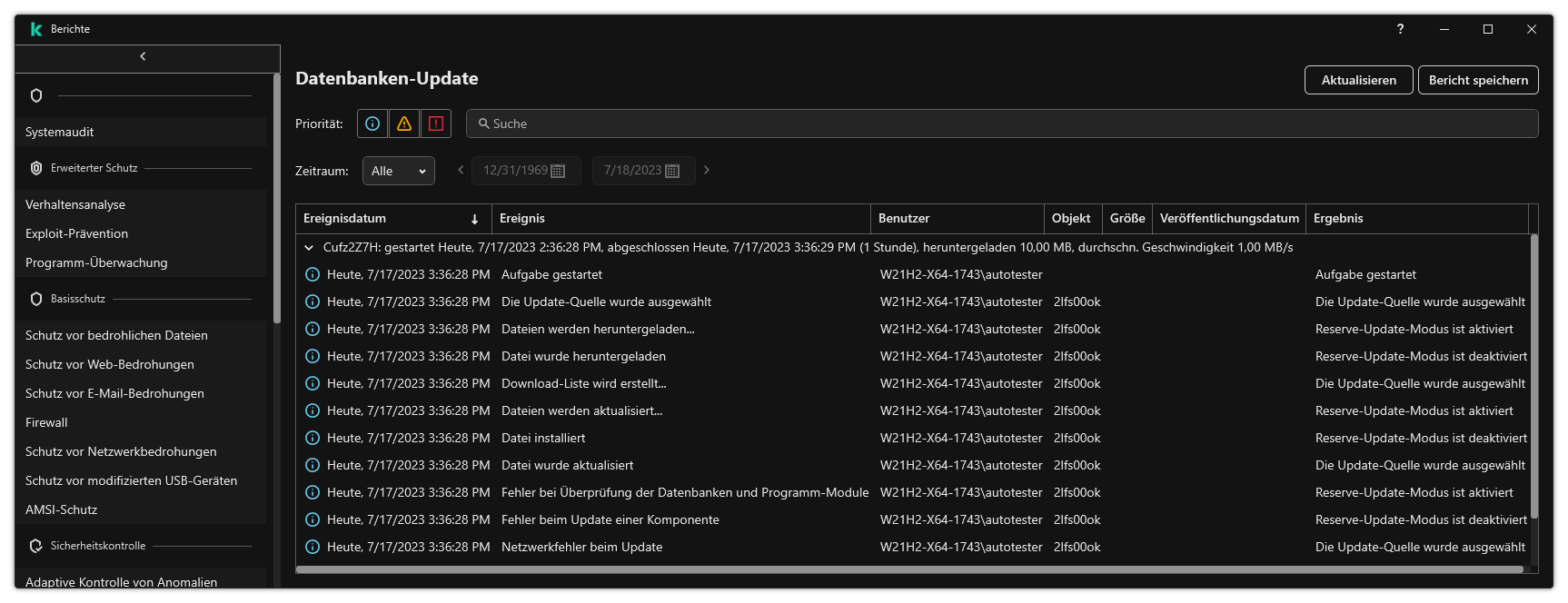Click the horizontal scrollbar under the table
Image resolution: width=1568 pixels, height=603 pixels.
tap(908, 570)
